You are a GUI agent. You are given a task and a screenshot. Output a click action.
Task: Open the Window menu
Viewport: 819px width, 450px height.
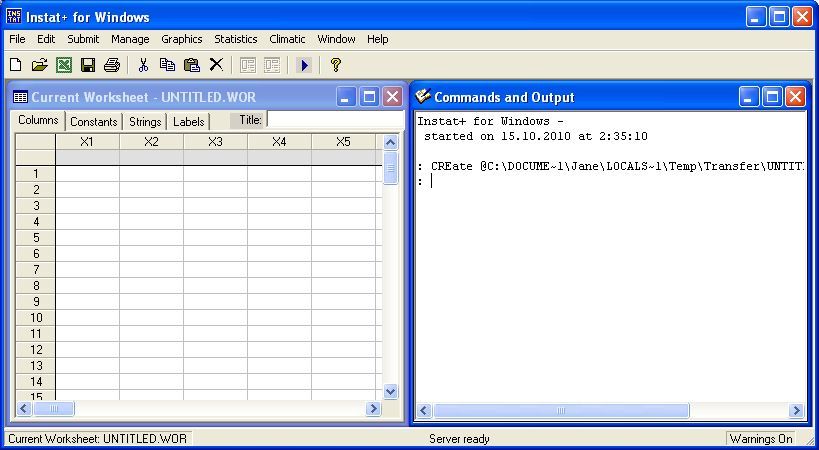click(336, 39)
